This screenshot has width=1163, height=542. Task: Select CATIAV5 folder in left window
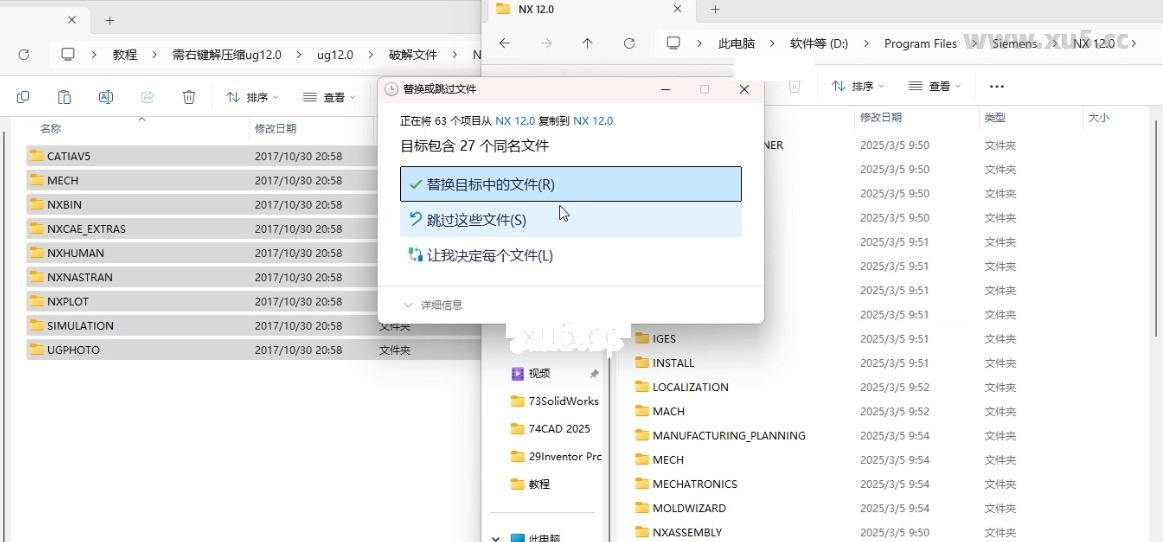252,156
